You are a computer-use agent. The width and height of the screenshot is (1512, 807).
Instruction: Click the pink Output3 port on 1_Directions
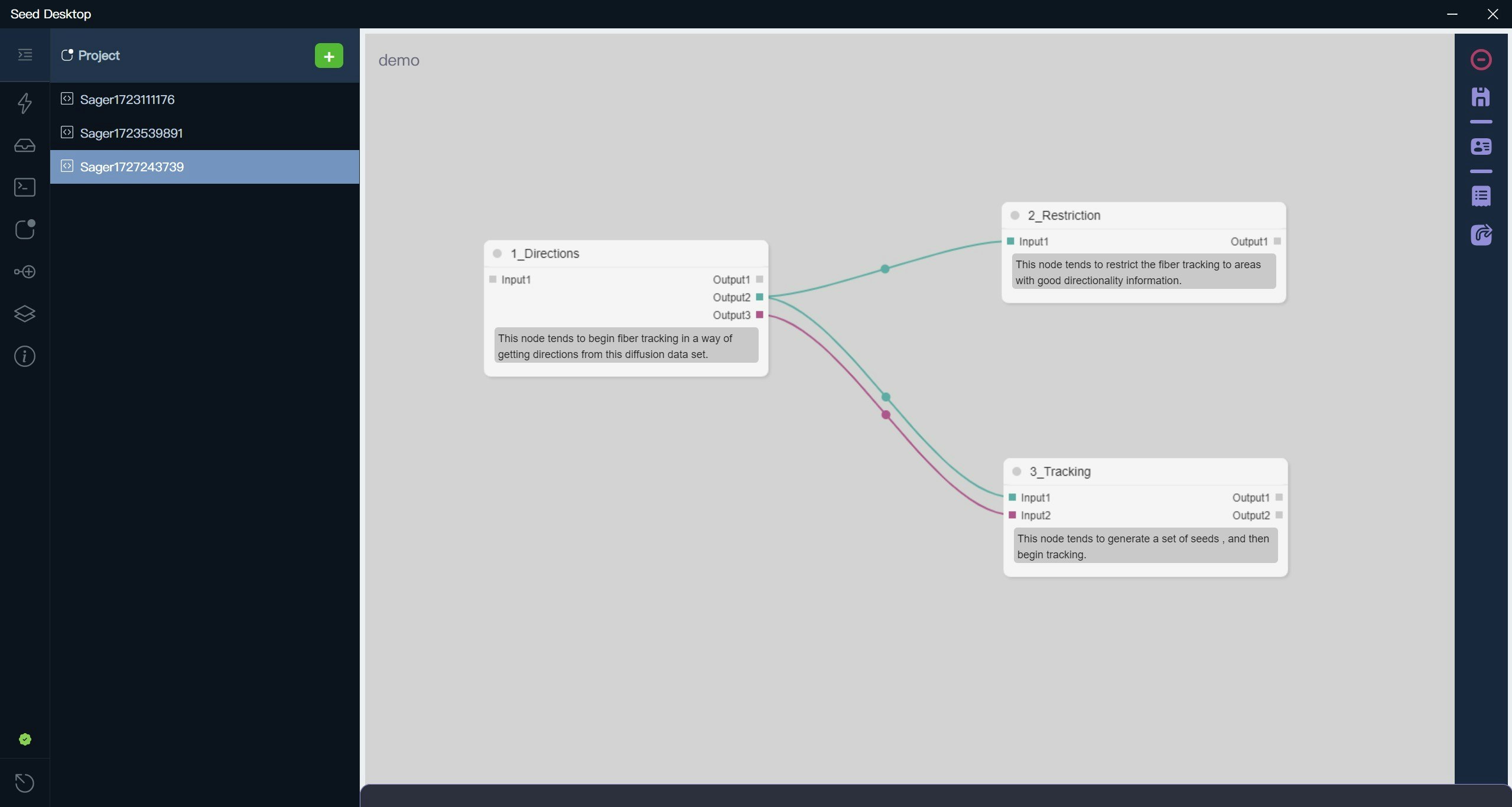click(759, 315)
